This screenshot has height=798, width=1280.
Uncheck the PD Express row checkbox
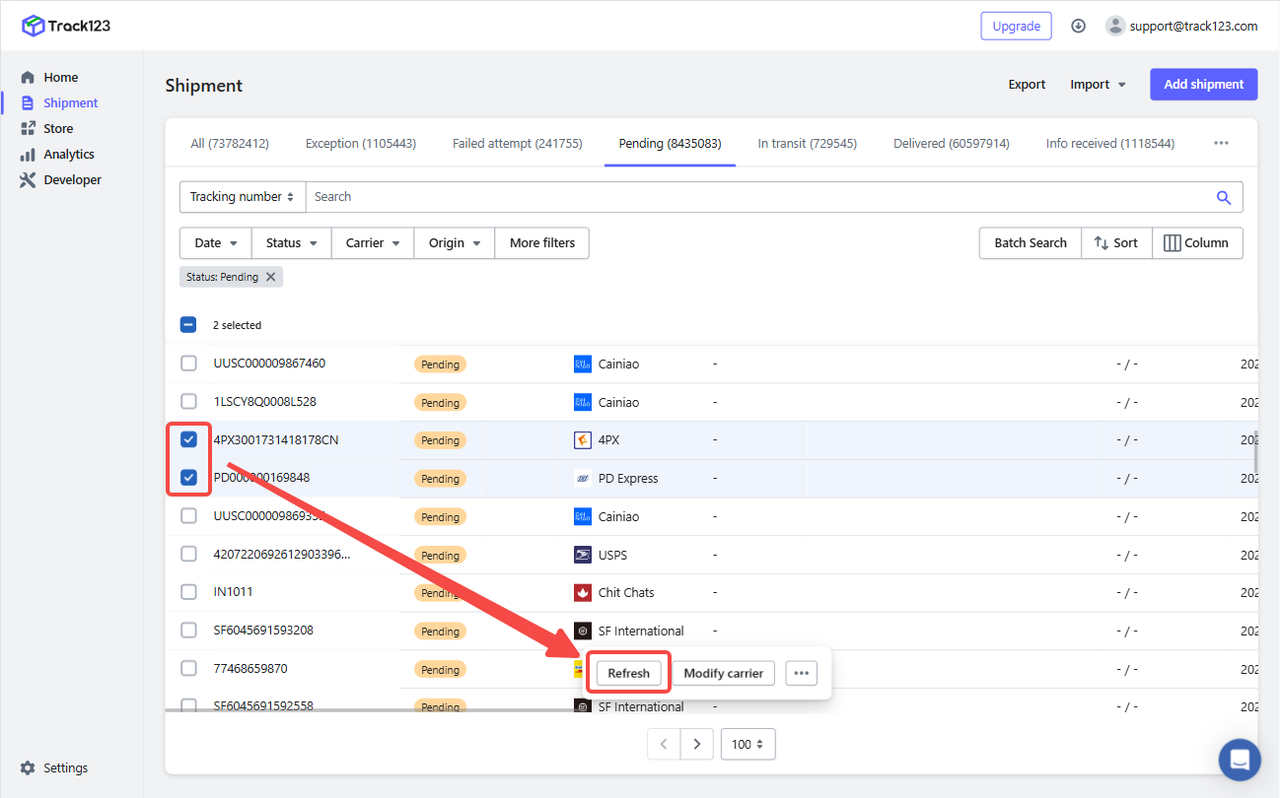point(189,478)
